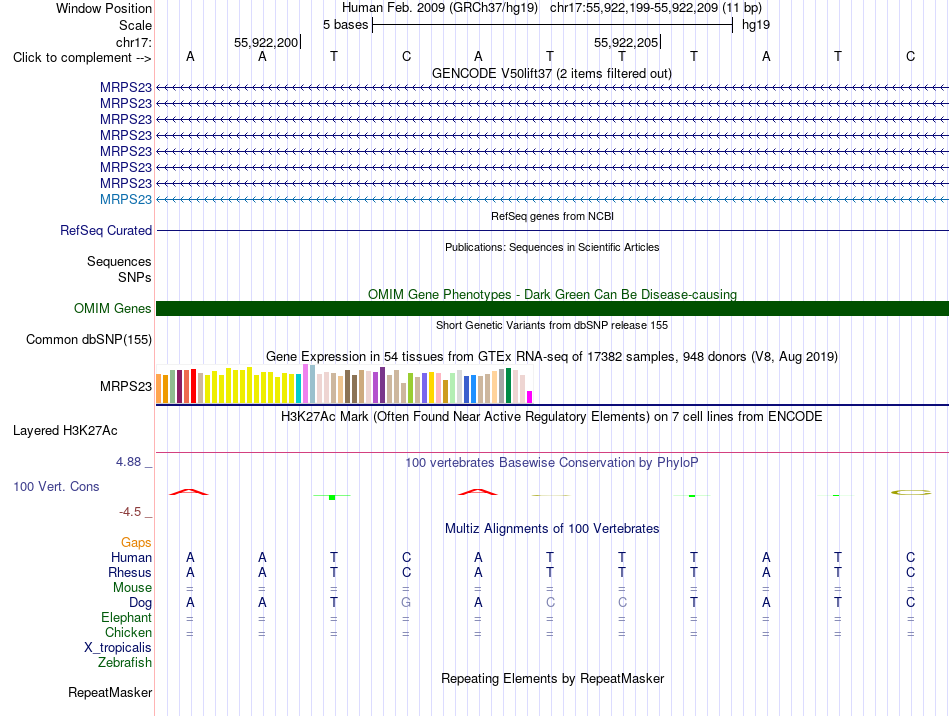Image resolution: width=950 pixels, height=716 pixels.
Task: Select the Elephant species label
Action: [x=127, y=617]
